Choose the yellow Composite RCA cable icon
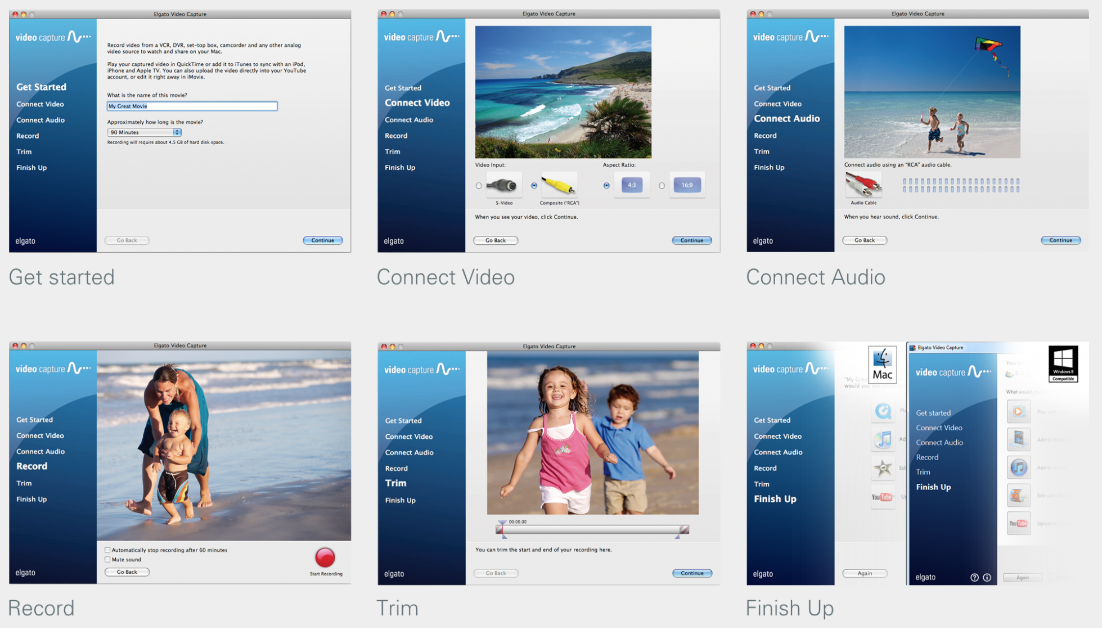 coord(558,184)
